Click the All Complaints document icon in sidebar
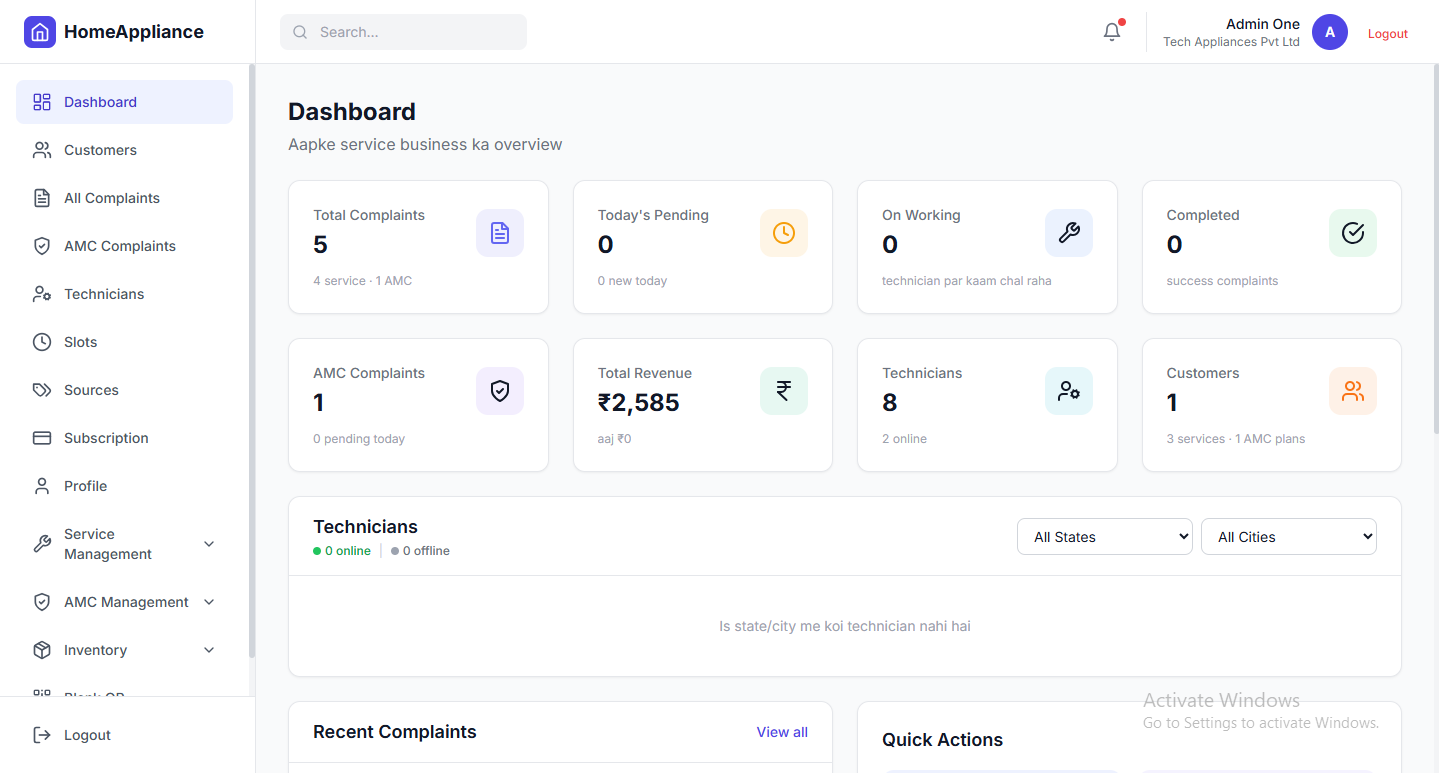Screen dimensions: 1439x773 42,198
